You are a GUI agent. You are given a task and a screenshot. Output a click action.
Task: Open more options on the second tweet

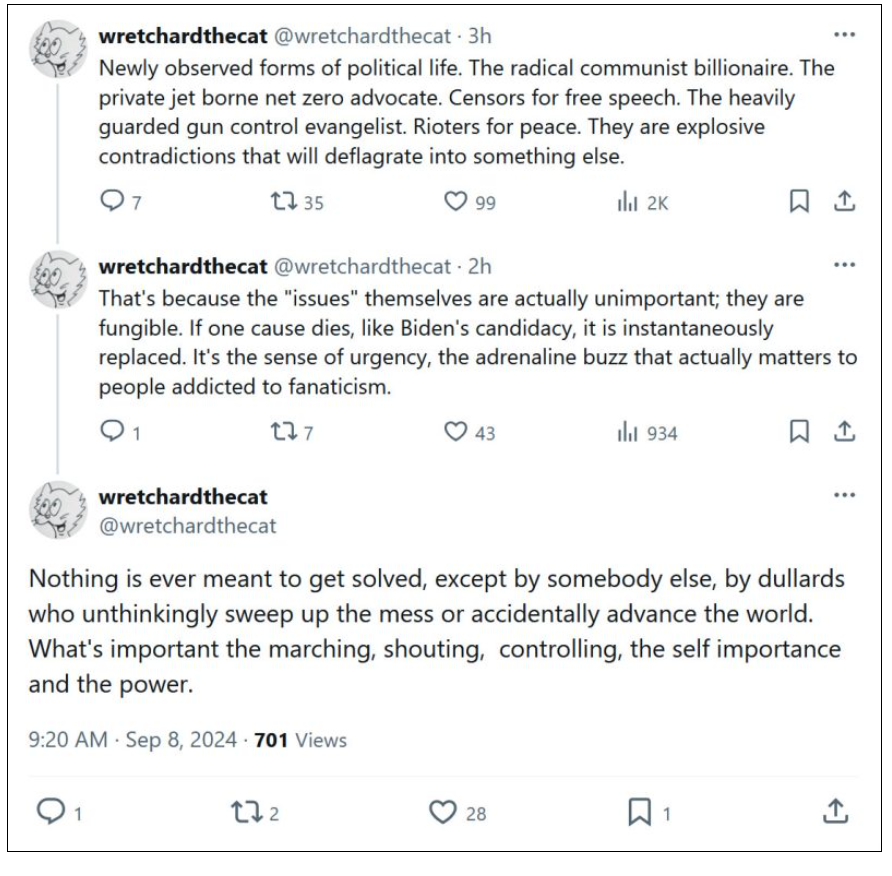coord(844,266)
